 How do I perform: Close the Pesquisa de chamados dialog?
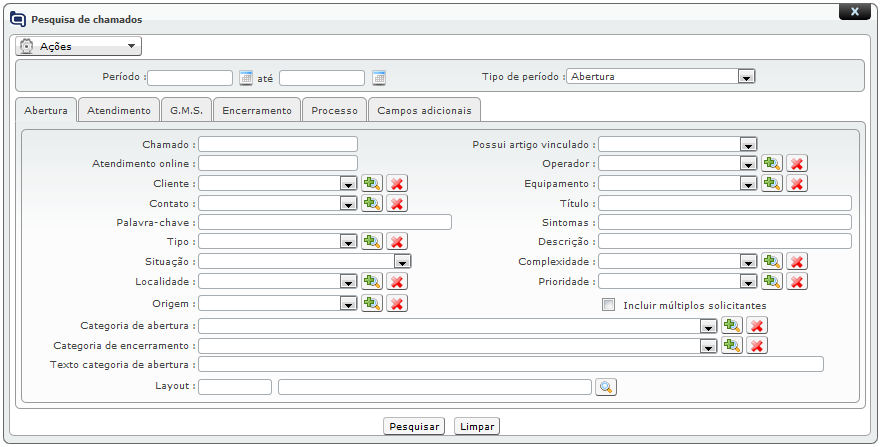point(854,11)
